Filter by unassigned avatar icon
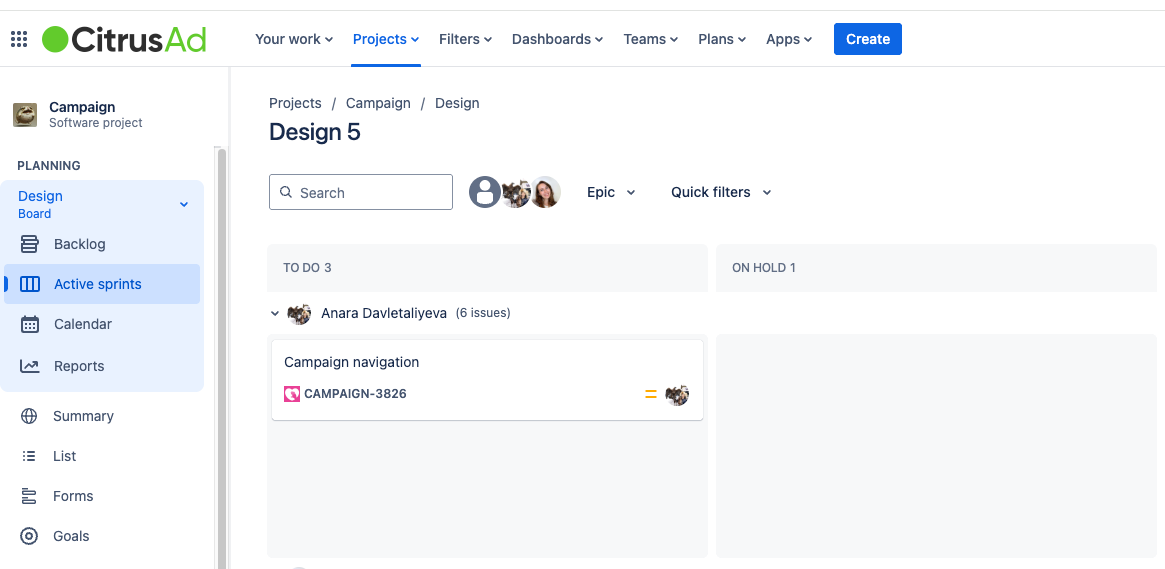 click(x=484, y=192)
